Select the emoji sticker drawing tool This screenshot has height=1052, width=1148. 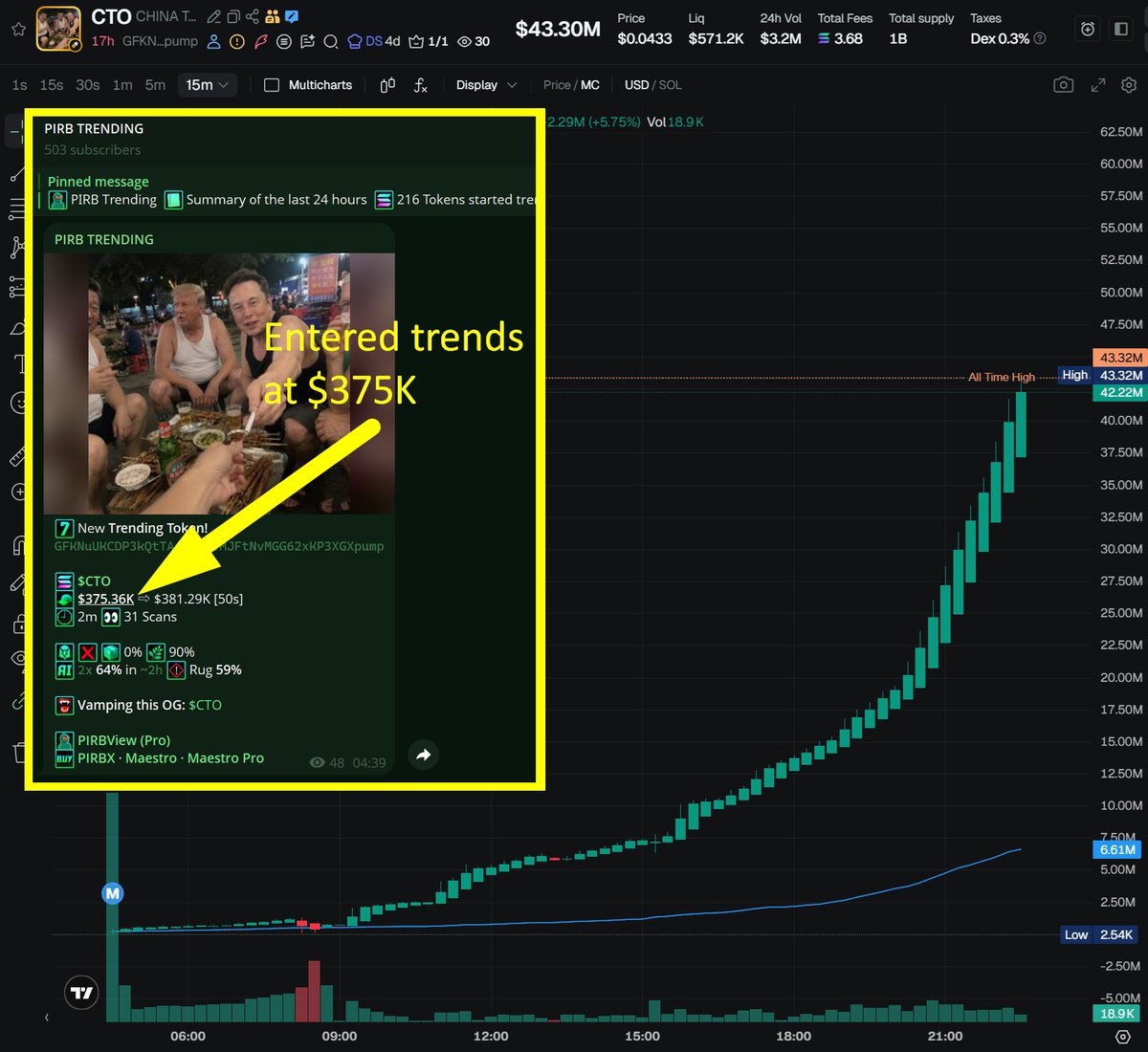point(16,403)
